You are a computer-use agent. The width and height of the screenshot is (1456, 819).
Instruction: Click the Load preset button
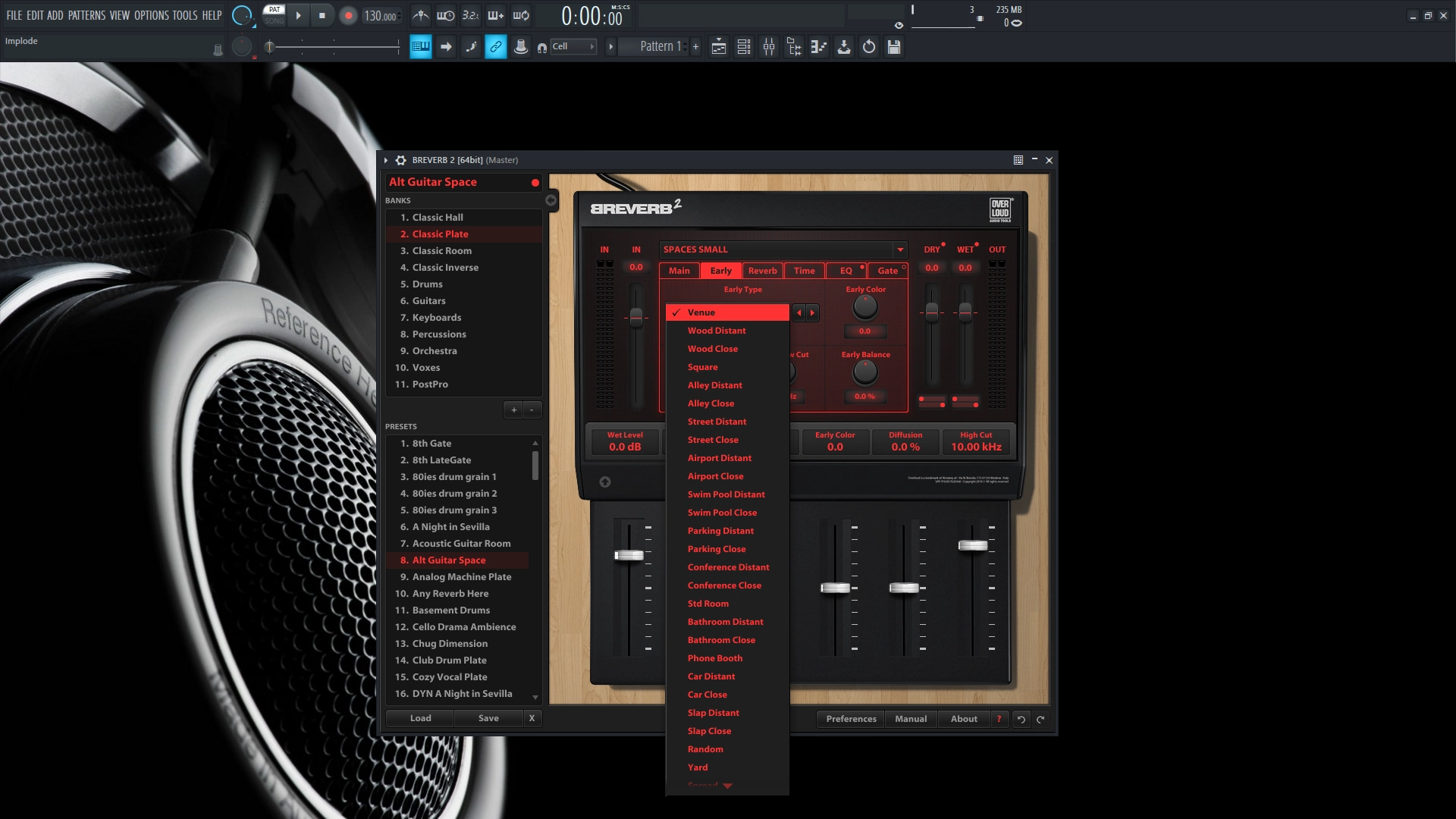click(421, 718)
